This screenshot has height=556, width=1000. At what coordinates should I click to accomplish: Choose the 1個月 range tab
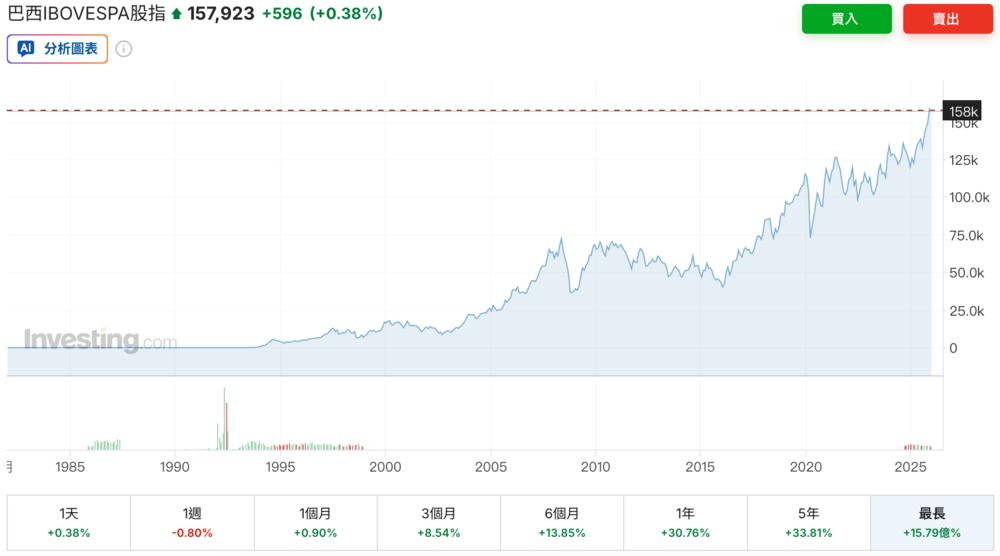315,522
